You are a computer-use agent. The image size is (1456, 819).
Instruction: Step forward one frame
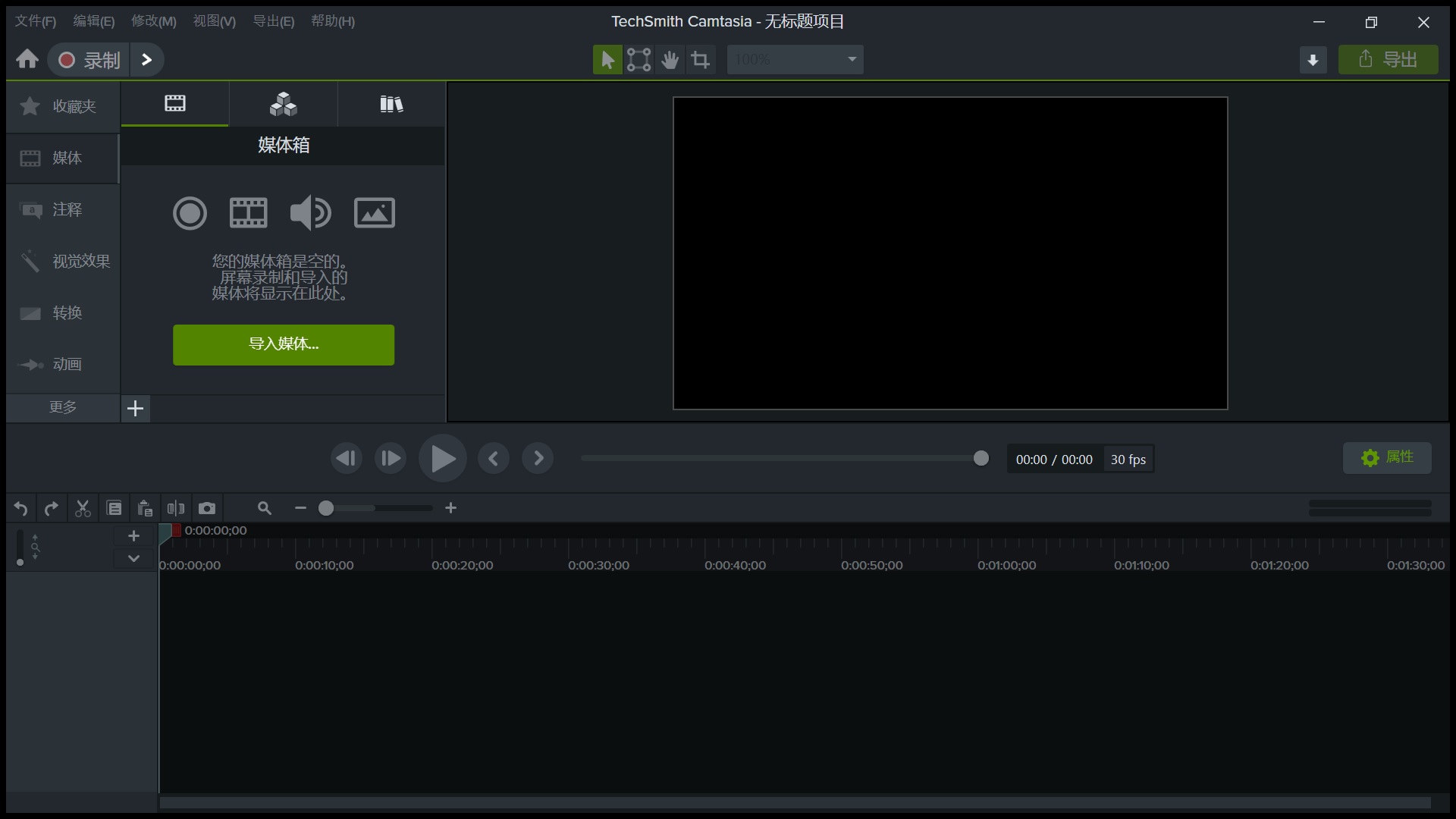[391, 458]
